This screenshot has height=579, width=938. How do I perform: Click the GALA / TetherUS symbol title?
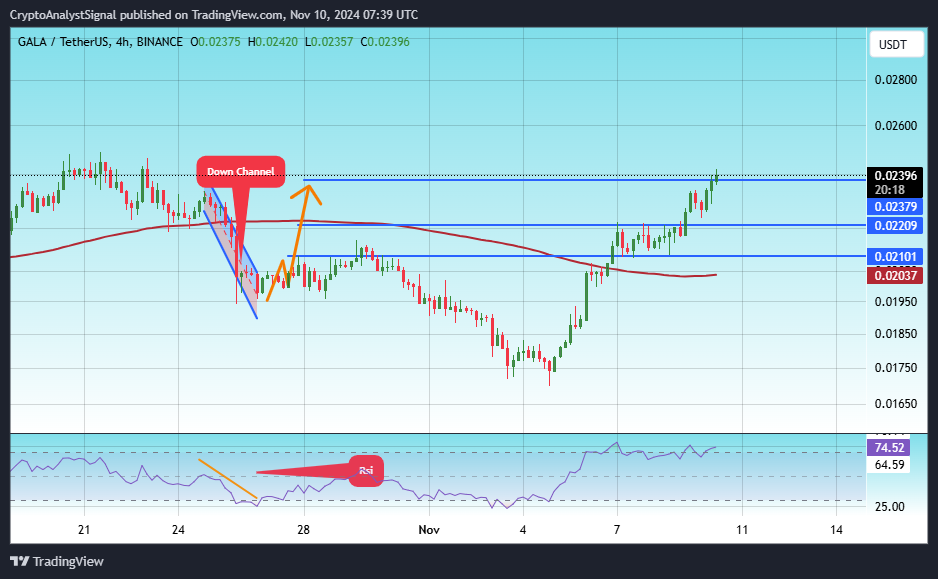(x=63, y=42)
